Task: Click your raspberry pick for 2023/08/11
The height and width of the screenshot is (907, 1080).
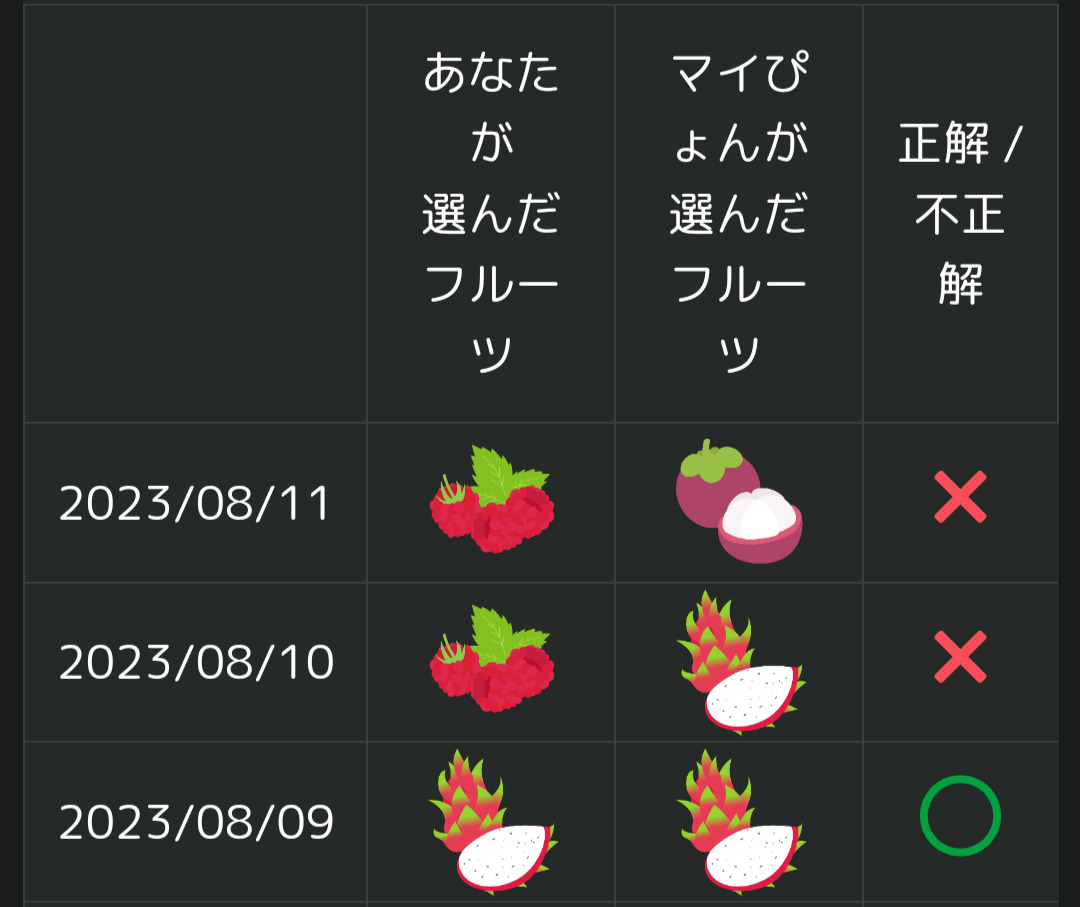Action: [492, 501]
